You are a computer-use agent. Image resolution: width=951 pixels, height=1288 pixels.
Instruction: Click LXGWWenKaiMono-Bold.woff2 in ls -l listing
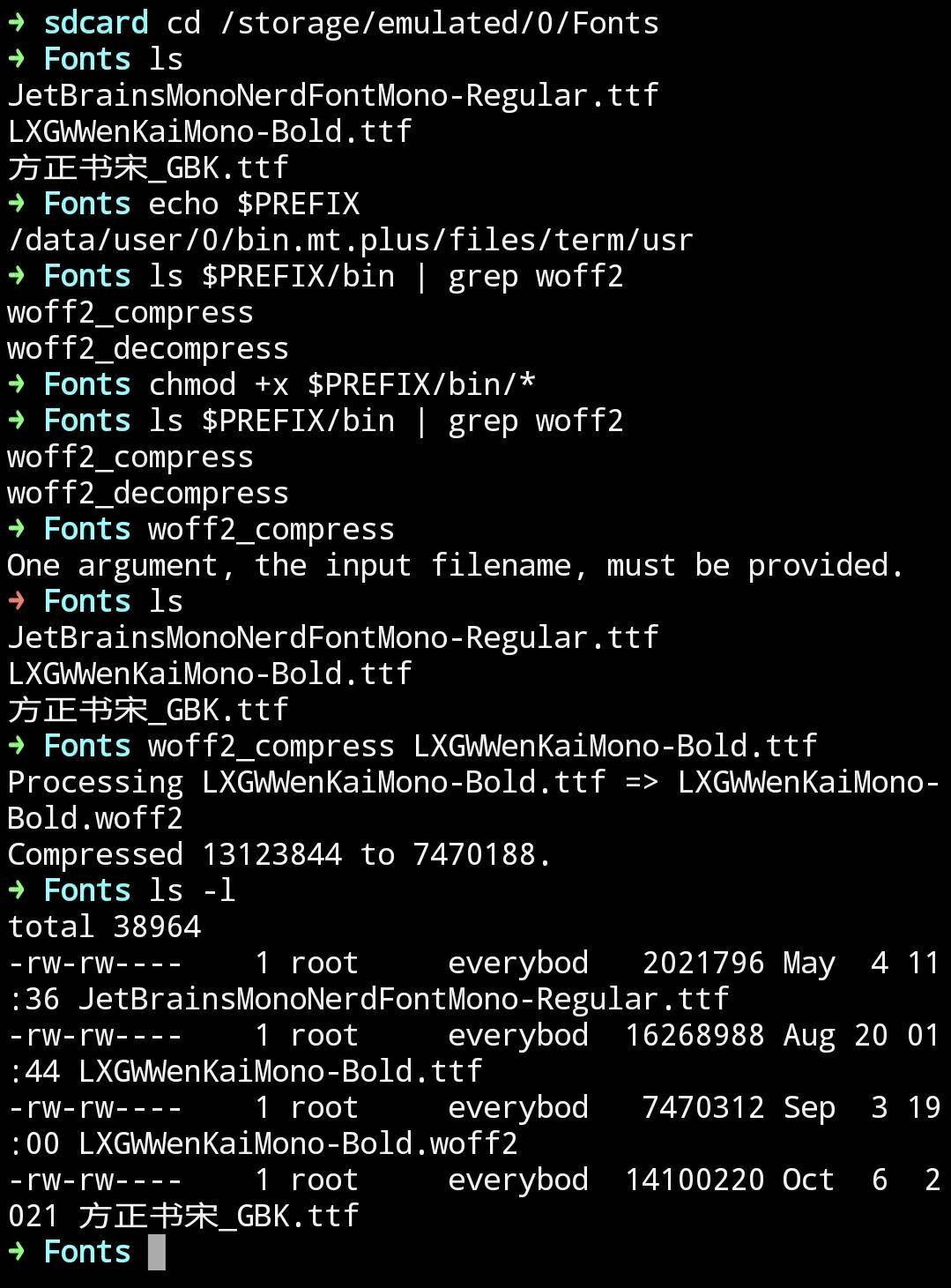point(298,1144)
